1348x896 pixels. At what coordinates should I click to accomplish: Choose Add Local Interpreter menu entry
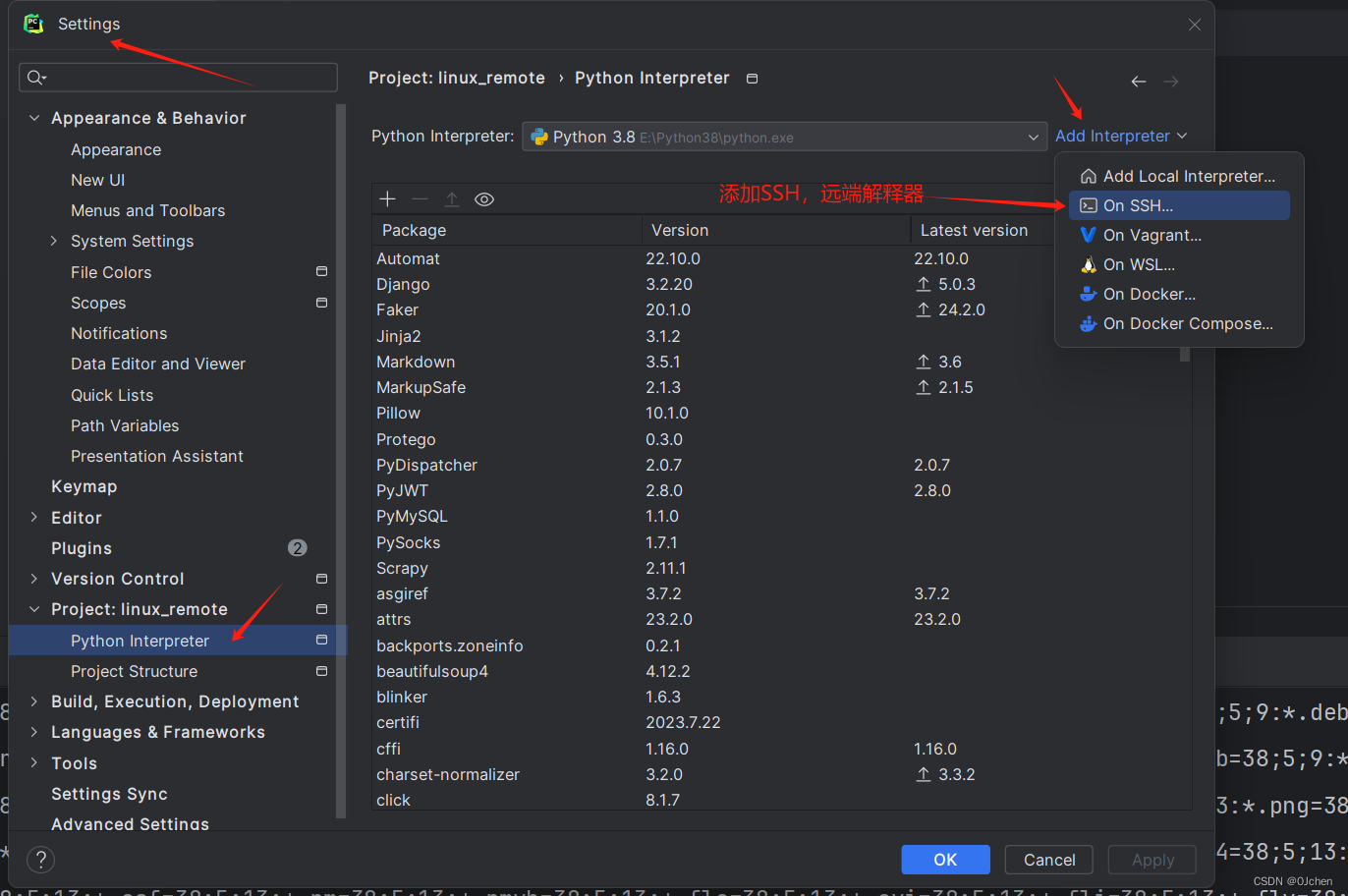point(1179,176)
